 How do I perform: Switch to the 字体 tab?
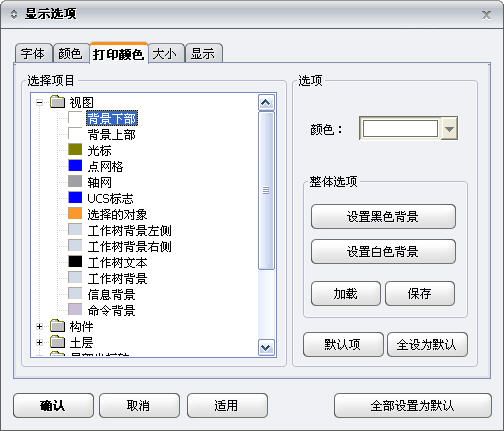click(x=33, y=53)
